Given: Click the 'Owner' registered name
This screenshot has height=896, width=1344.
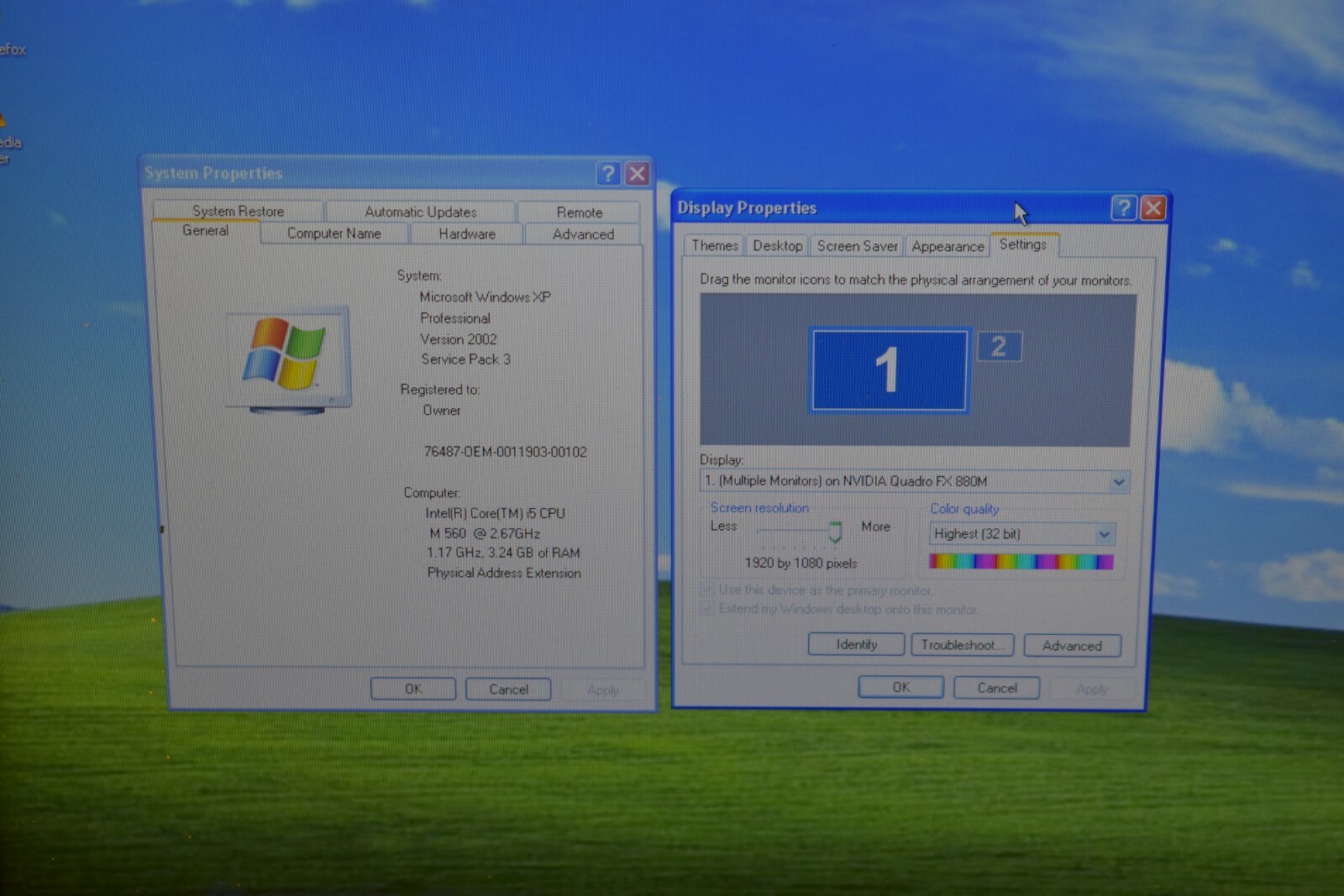Looking at the screenshot, I should pyautogui.click(x=442, y=411).
